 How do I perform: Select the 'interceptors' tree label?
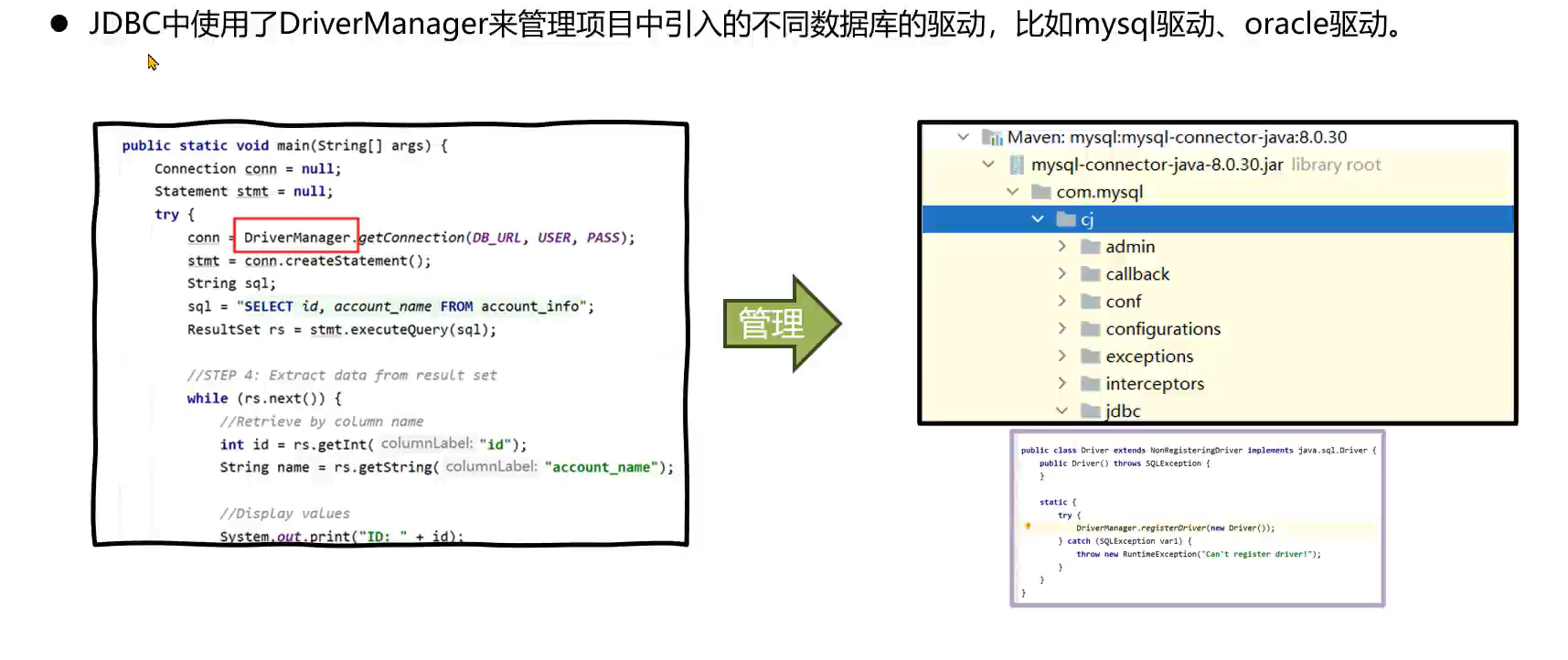1155,384
